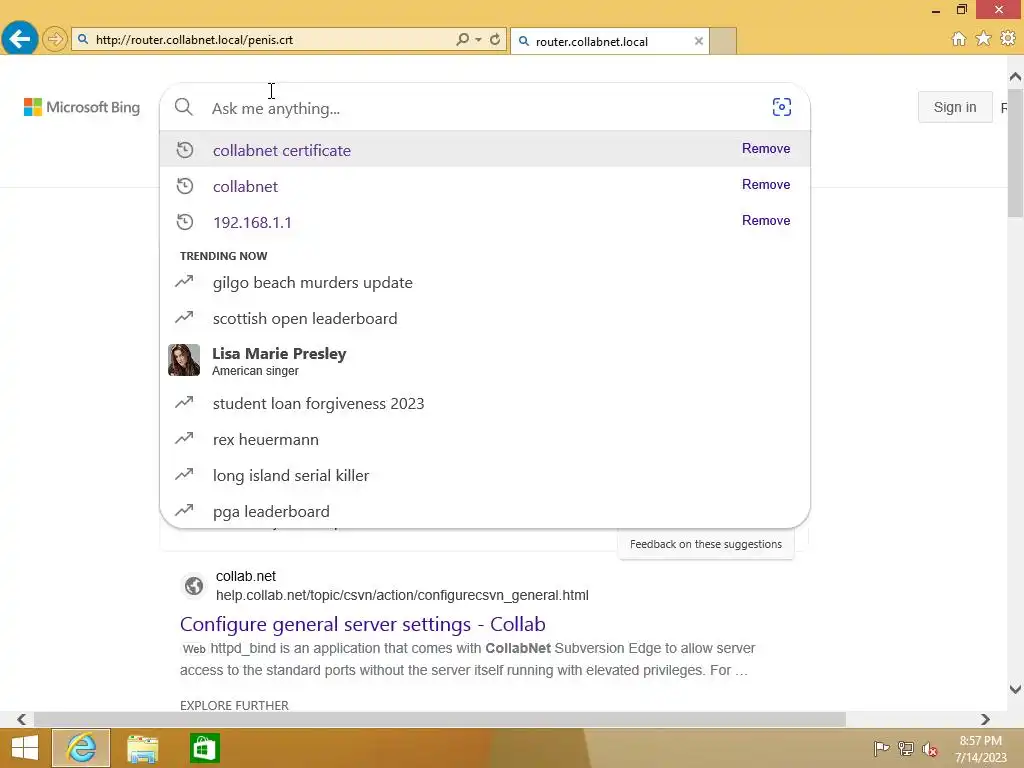1024x768 pixels.
Task: Click the horizontal scrollbar left arrow
Action: tap(22, 719)
